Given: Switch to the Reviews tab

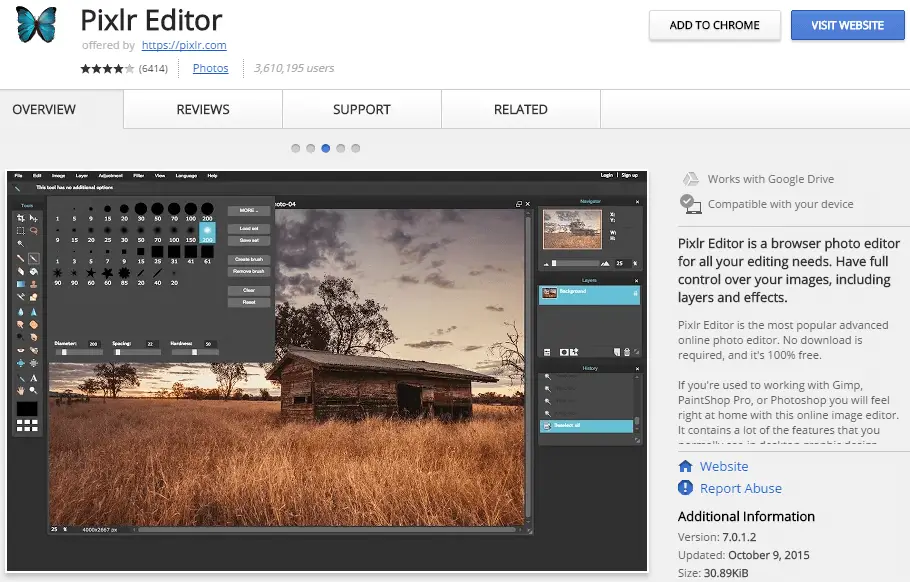Looking at the screenshot, I should pos(203,109).
